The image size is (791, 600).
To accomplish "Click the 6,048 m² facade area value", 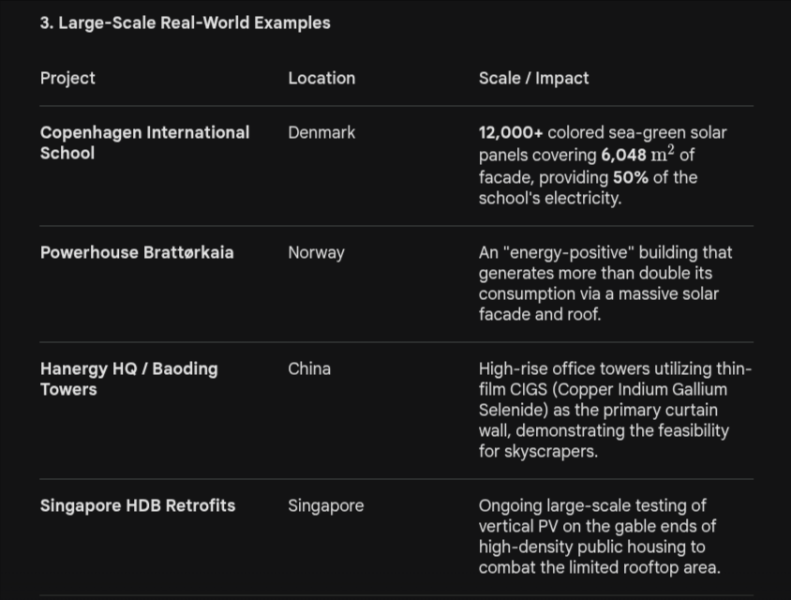I will point(638,154).
